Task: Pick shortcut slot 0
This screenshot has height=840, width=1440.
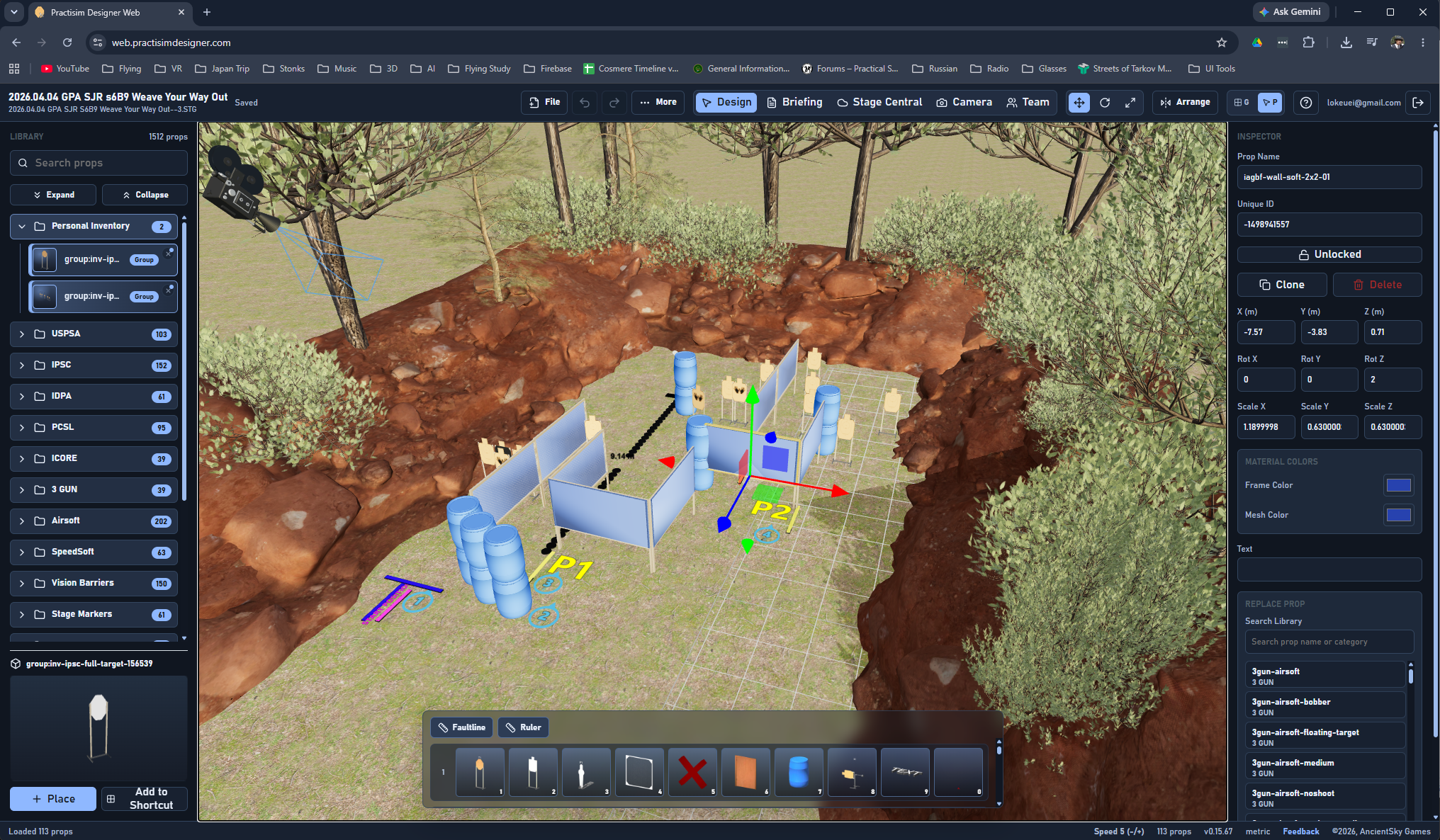Action: pyautogui.click(x=958, y=772)
